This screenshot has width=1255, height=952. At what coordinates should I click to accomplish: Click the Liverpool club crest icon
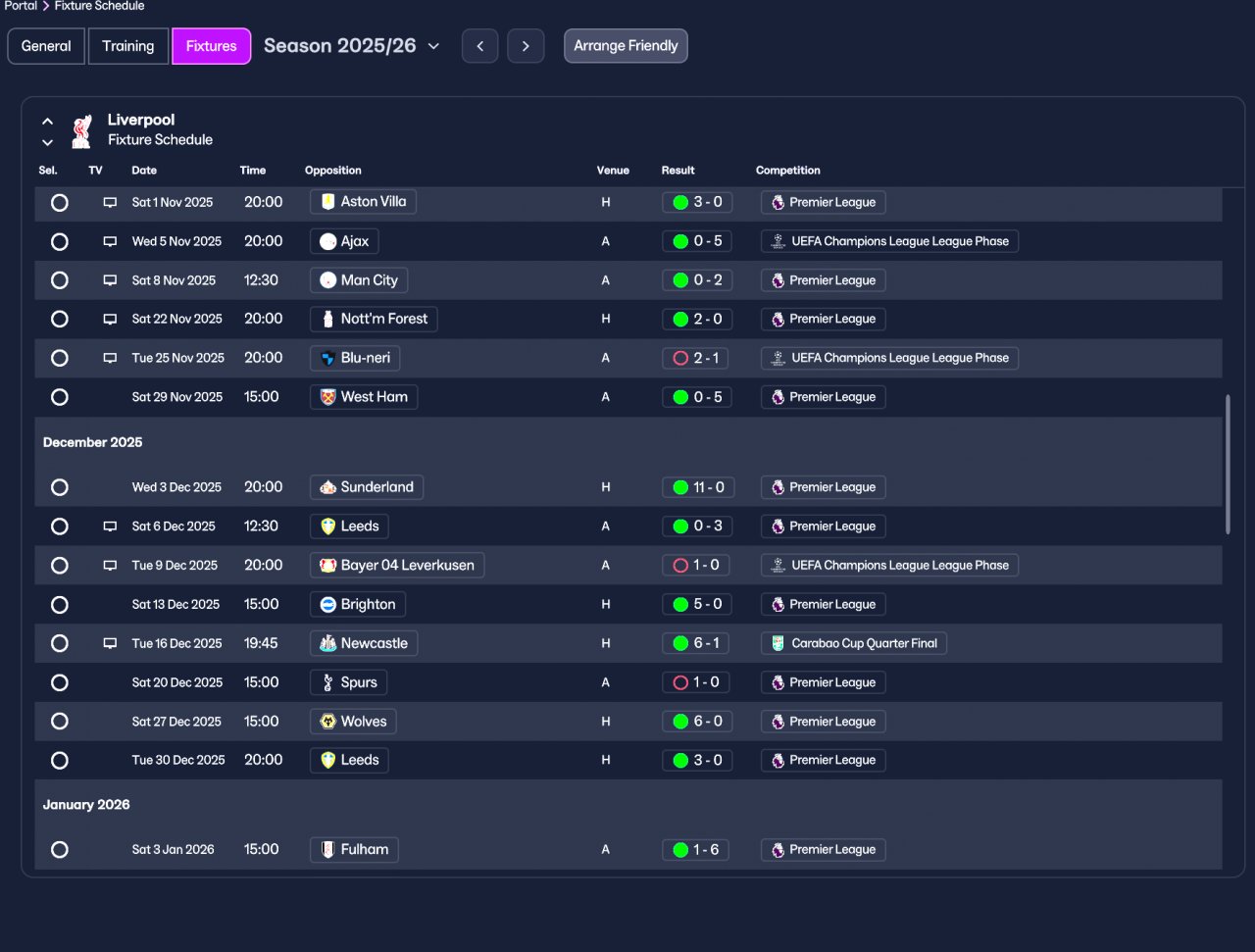point(82,130)
